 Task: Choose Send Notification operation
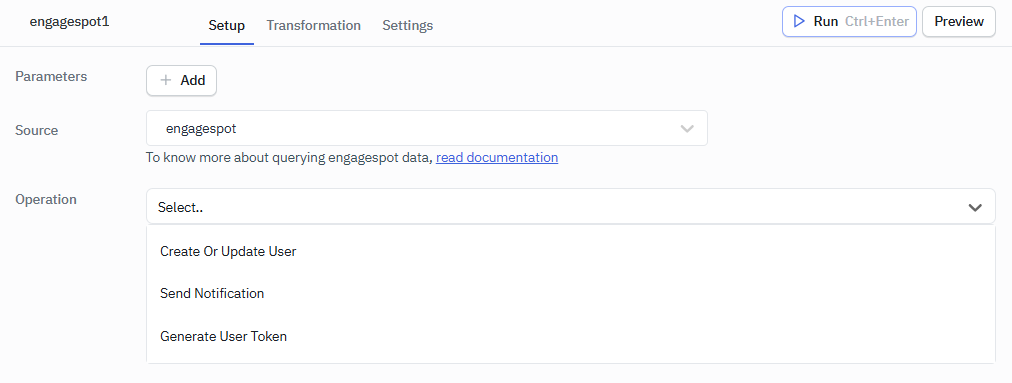coord(571,293)
